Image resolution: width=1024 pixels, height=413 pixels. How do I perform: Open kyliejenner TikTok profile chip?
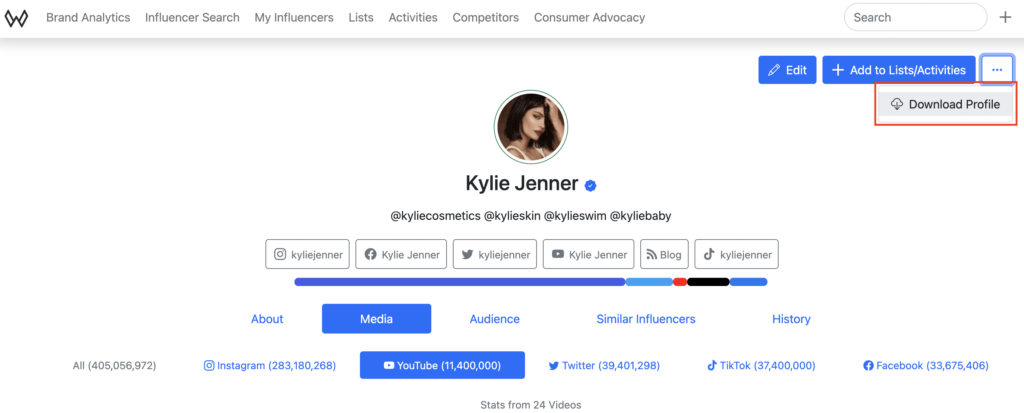click(736, 254)
